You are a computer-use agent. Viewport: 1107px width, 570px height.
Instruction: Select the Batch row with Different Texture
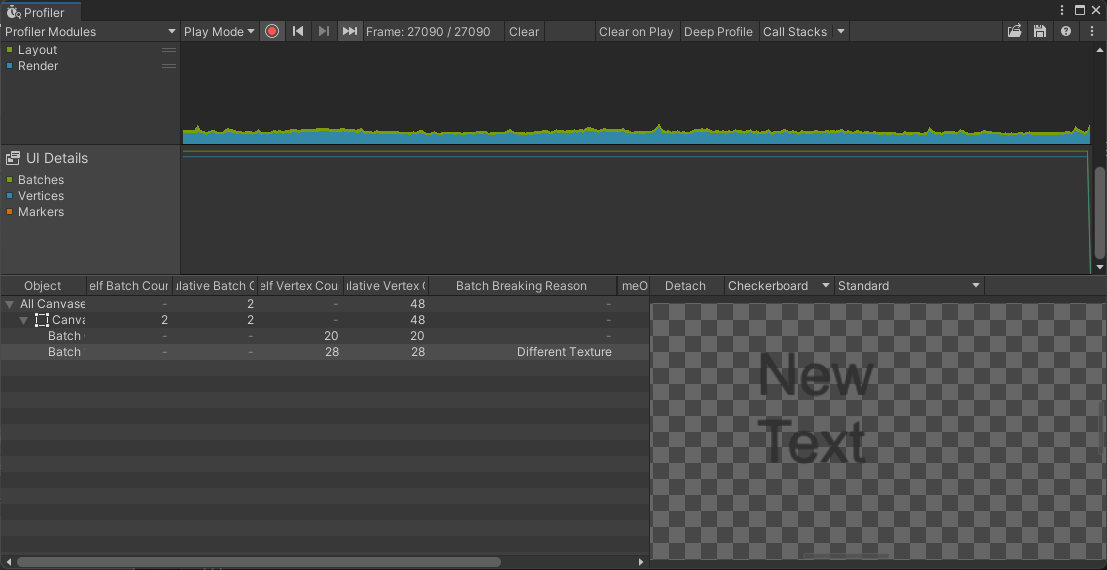[x=325, y=352]
